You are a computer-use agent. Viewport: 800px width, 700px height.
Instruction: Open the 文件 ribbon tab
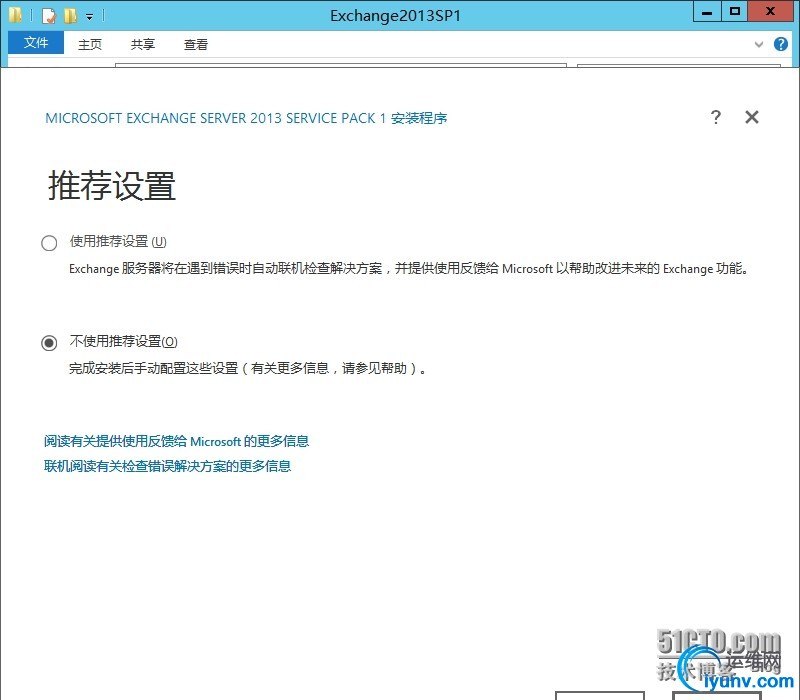coord(36,43)
